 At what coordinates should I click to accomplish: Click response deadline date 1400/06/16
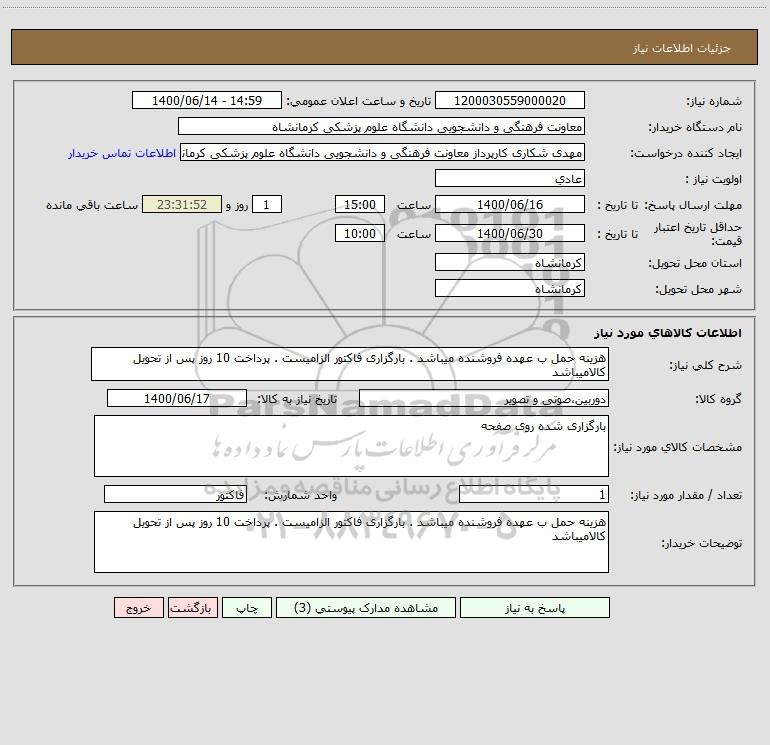point(510,204)
